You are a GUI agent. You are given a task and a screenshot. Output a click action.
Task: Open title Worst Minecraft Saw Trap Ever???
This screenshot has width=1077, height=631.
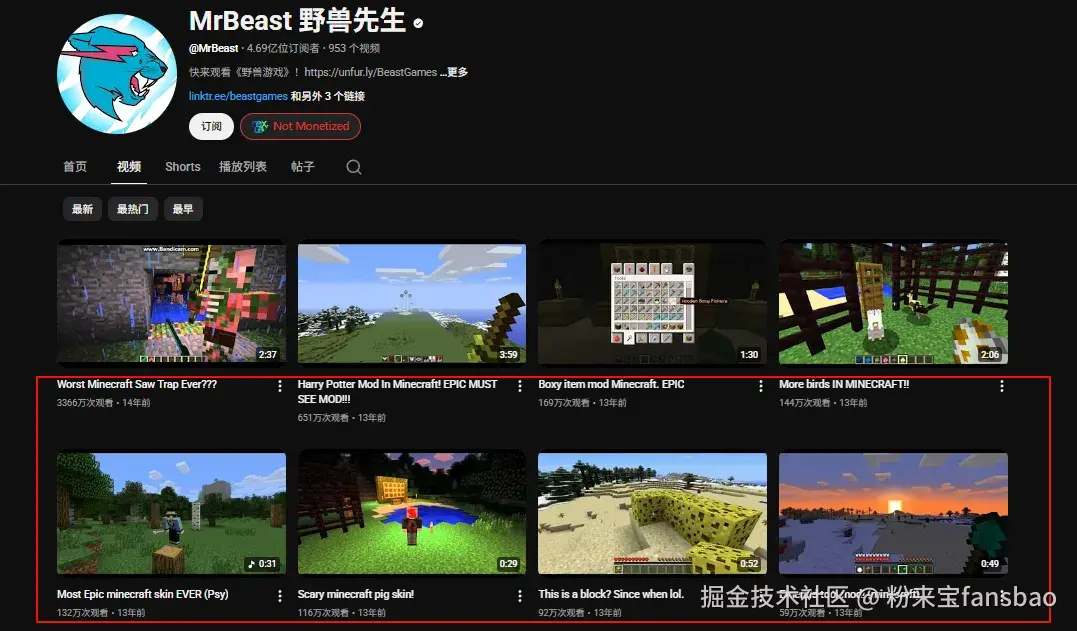[137, 385]
